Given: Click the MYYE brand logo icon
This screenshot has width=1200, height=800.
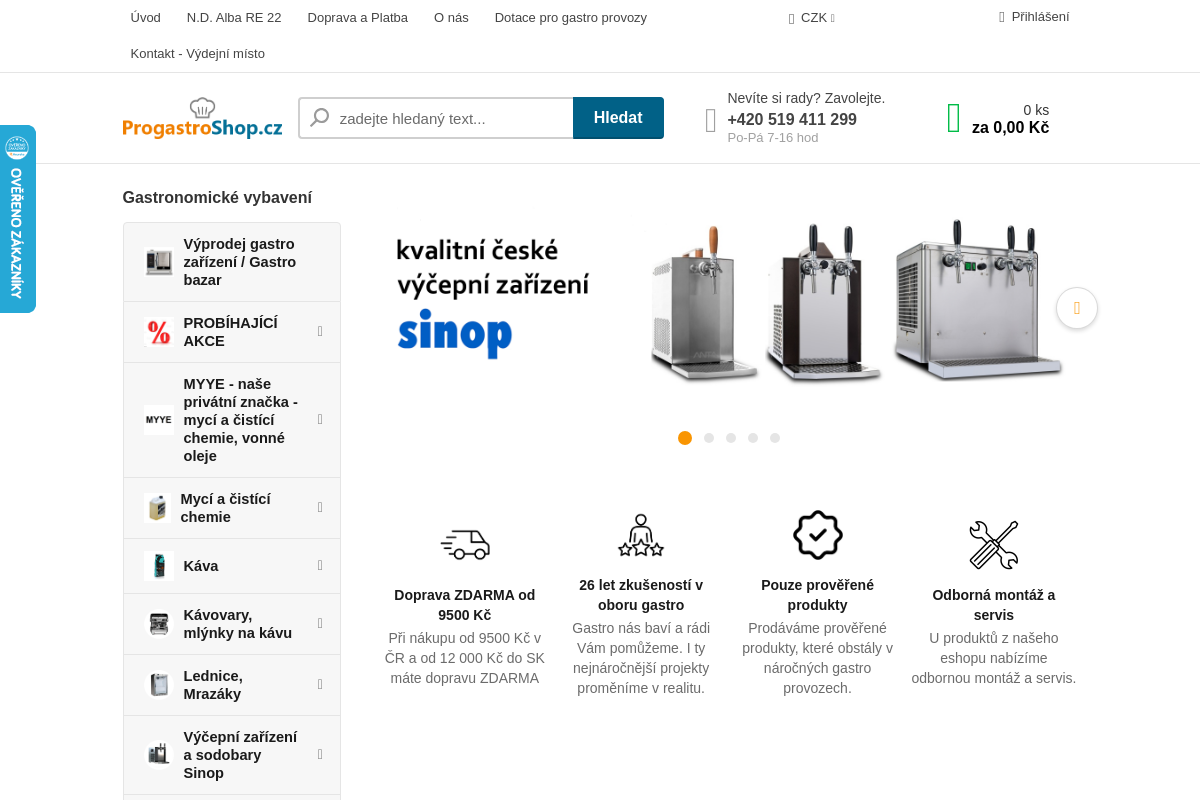Looking at the screenshot, I should (158, 420).
